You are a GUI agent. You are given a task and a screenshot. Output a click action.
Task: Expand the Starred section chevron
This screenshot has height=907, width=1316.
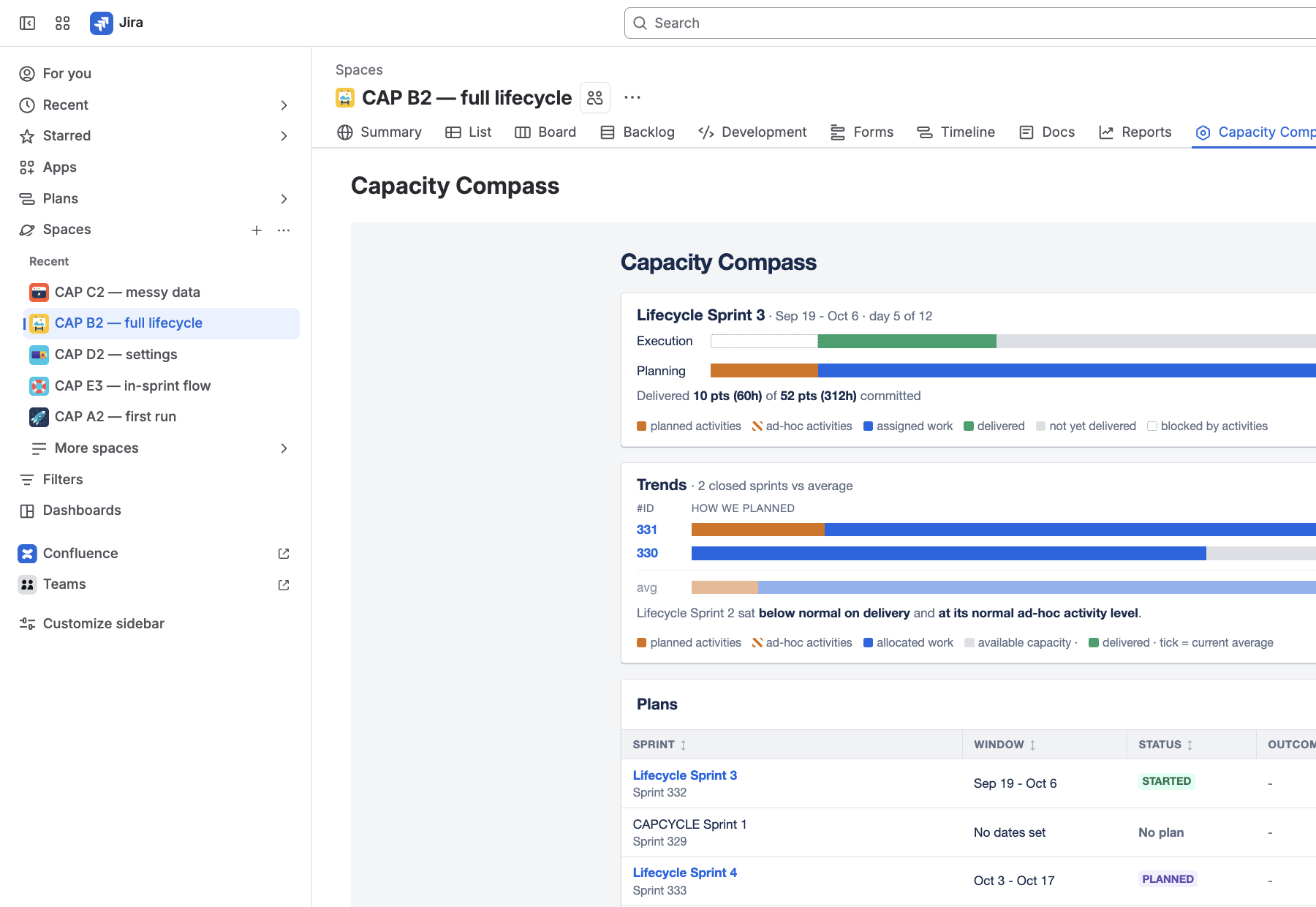(x=284, y=136)
